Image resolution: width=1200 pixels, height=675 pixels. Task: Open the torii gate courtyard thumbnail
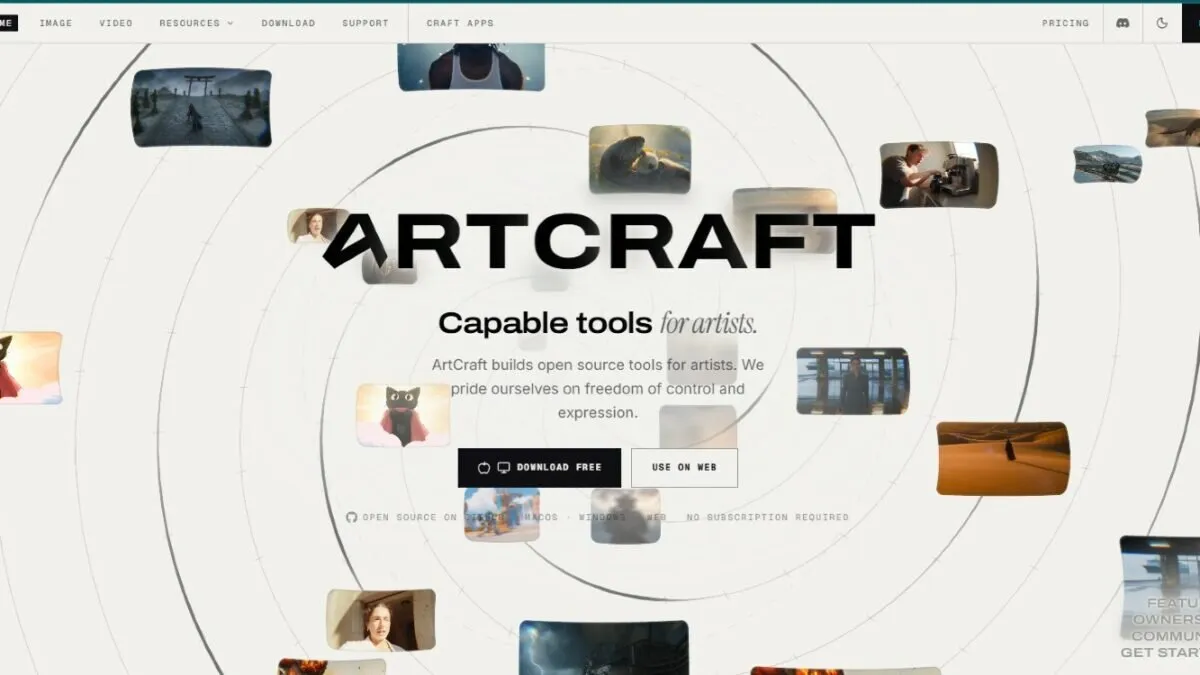click(201, 107)
